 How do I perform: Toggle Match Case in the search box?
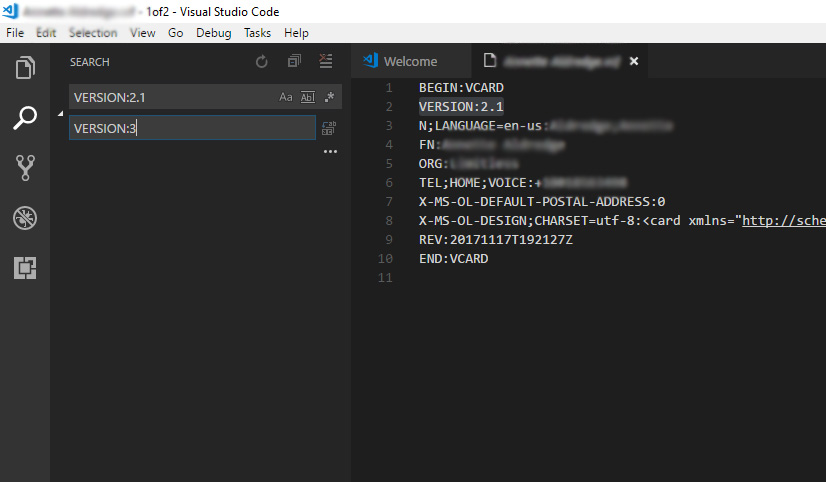tap(286, 97)
